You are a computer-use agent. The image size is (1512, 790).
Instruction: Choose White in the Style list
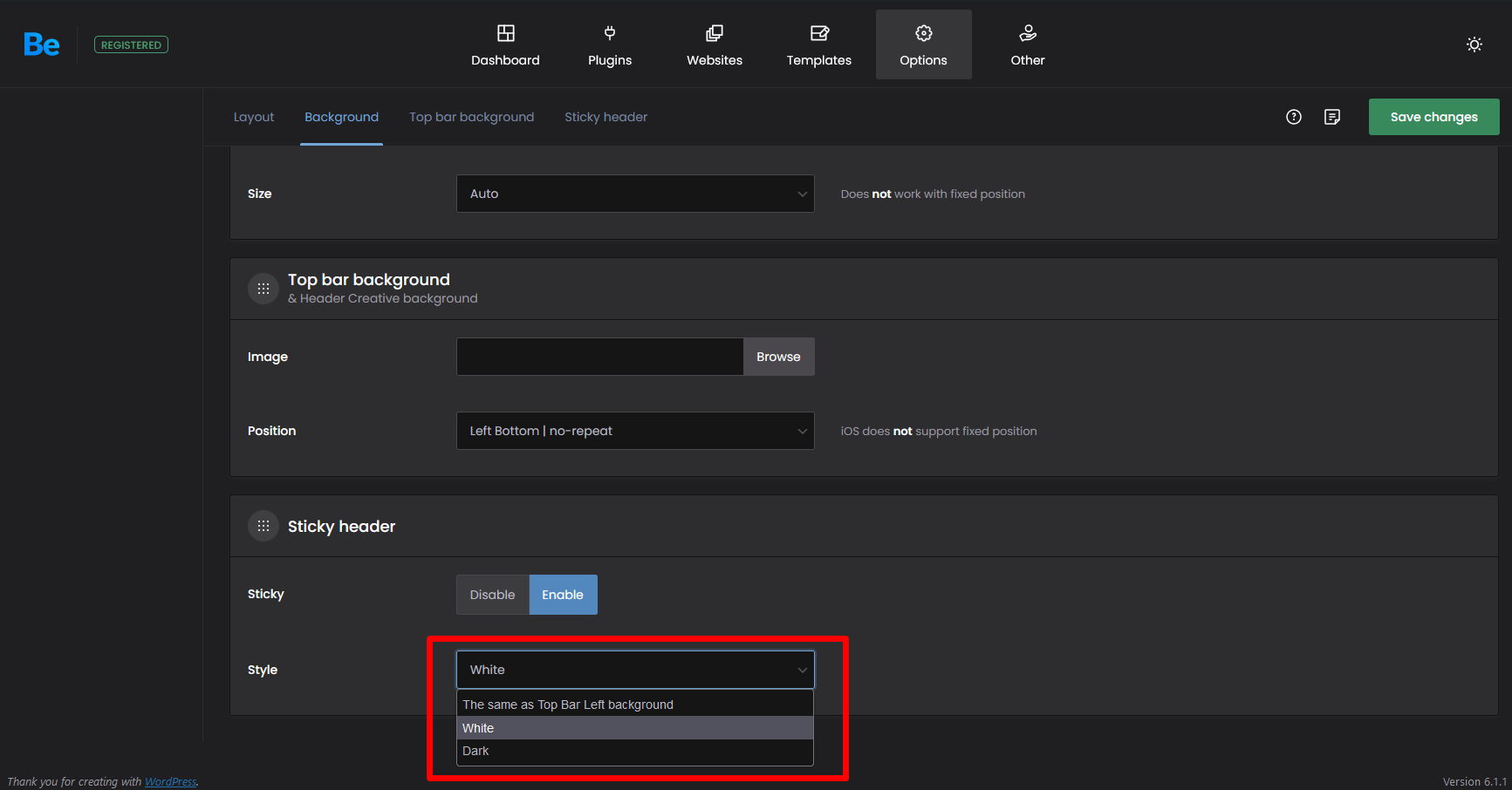pyautogui.click(x=635, y=728)
